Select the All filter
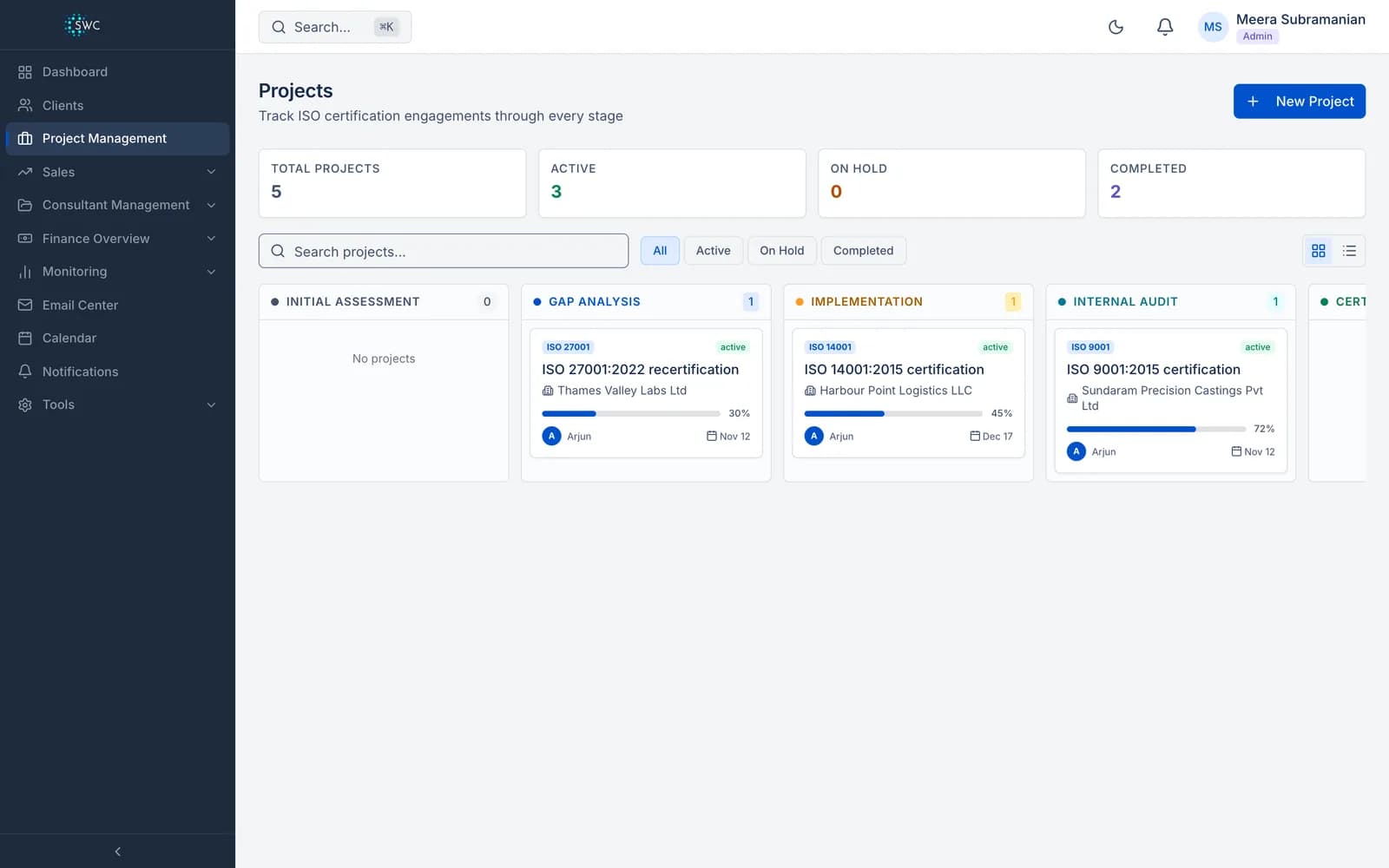 660,251
